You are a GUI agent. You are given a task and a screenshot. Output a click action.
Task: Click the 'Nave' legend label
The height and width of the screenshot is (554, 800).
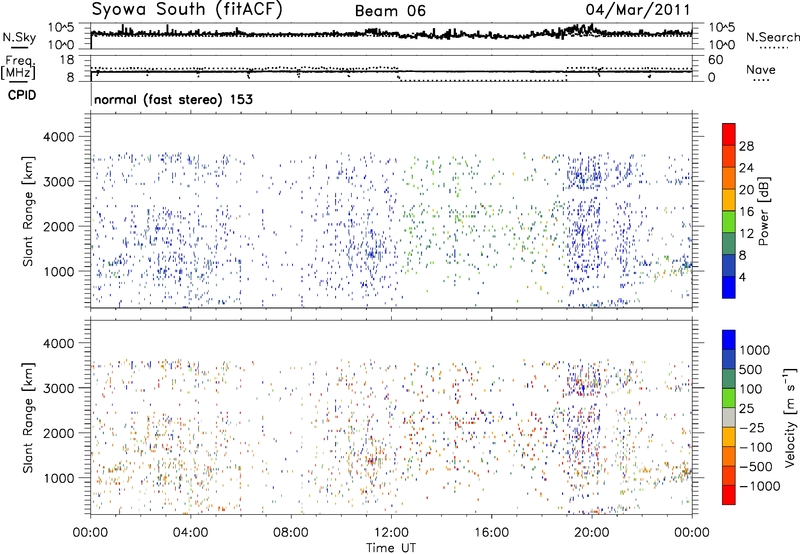click(x=761, y=70)
